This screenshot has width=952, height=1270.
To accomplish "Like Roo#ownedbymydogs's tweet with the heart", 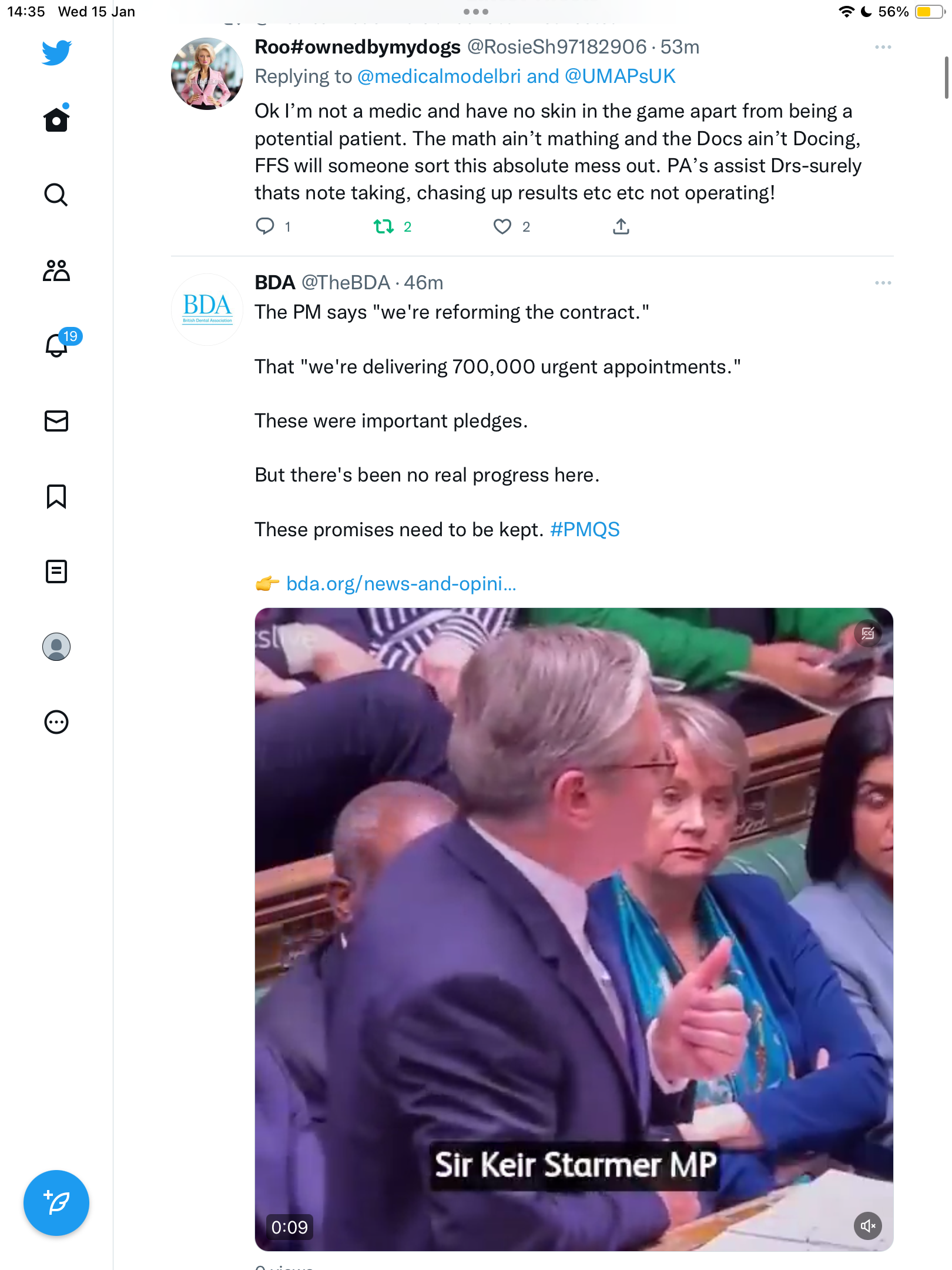I will pyautogui.click(x=502, y=226).
